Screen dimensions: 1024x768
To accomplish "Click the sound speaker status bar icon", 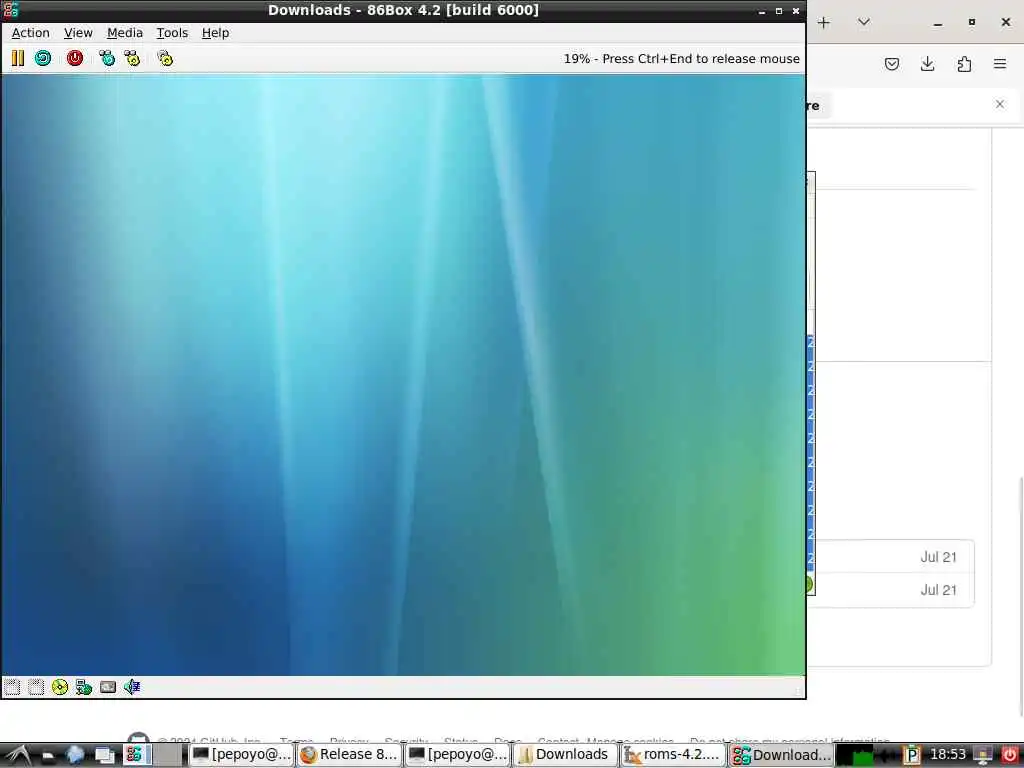I will click(132, 687).
